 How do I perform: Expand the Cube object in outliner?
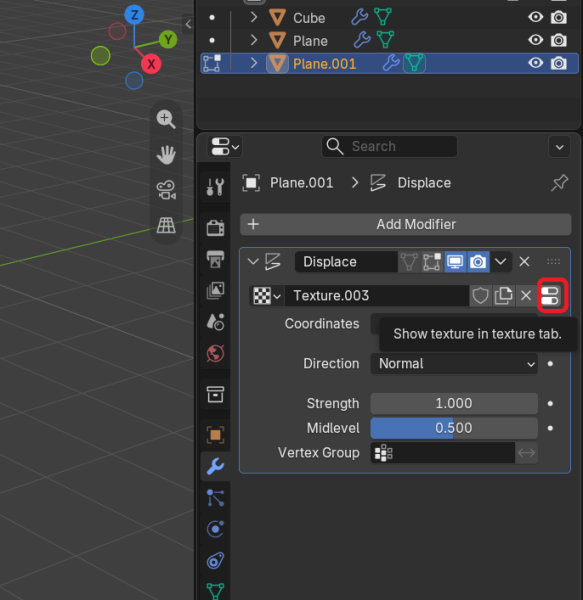[x=254, y=17]
